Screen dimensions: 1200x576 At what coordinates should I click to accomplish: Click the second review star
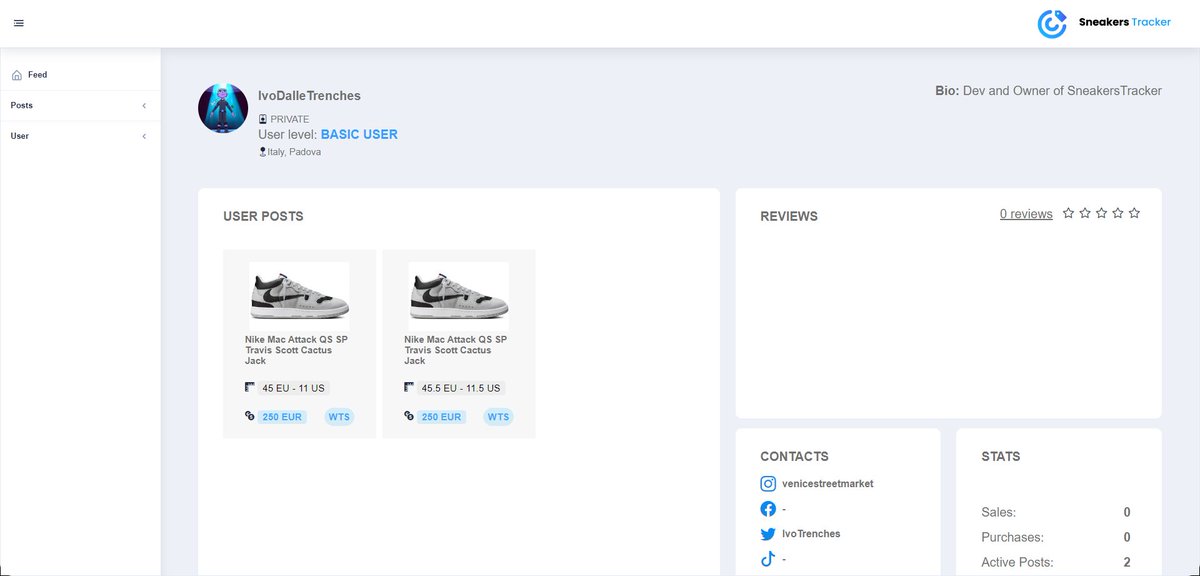[1085, 213]
